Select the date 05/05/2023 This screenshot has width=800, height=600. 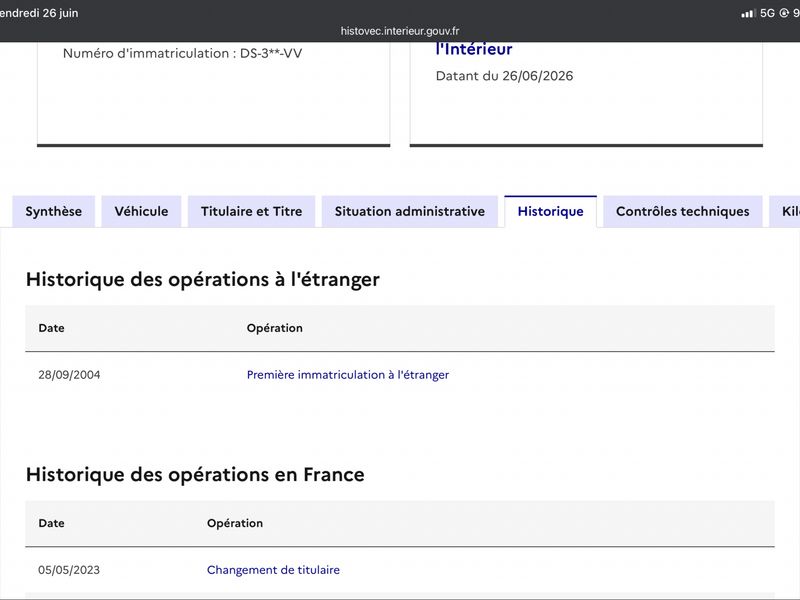point(69,570)
